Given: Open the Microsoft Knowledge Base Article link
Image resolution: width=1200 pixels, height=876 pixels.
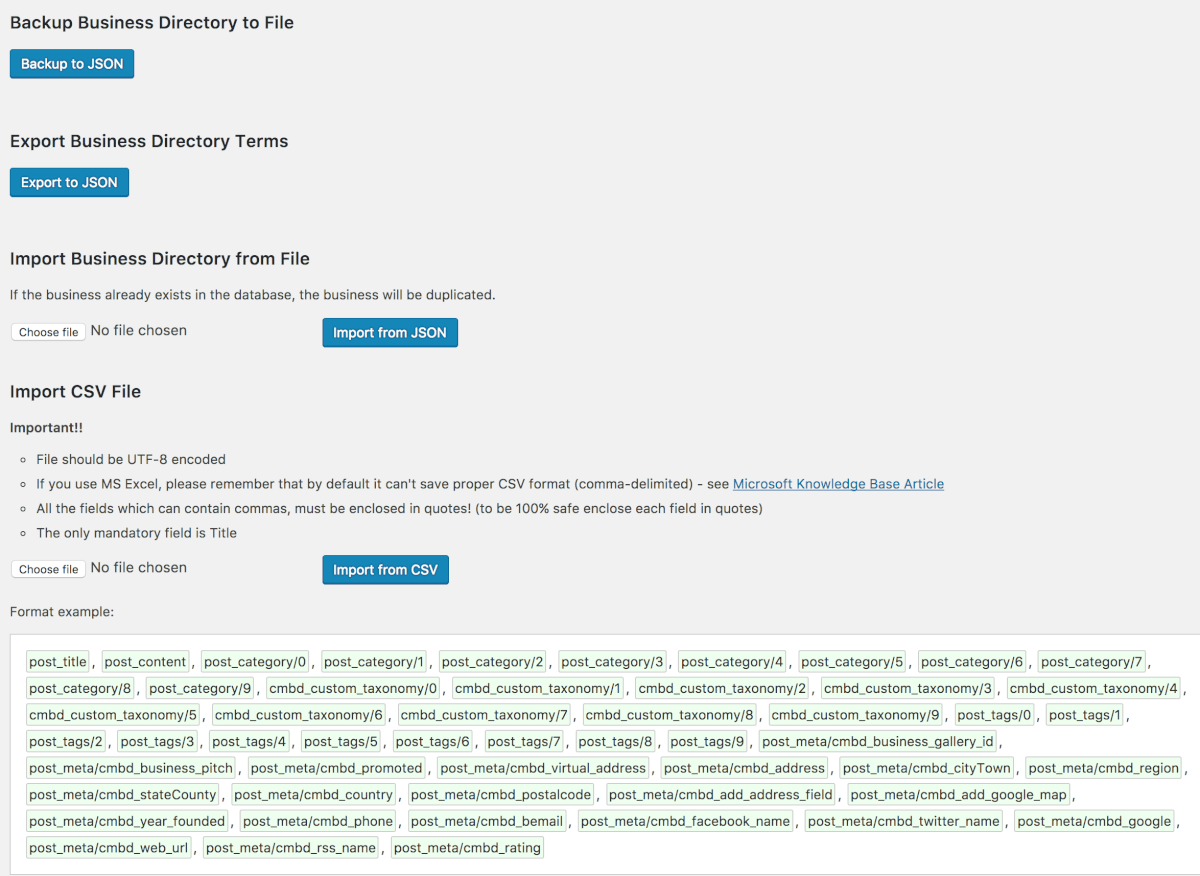Looking at the screenshot, I should [838, 484].
